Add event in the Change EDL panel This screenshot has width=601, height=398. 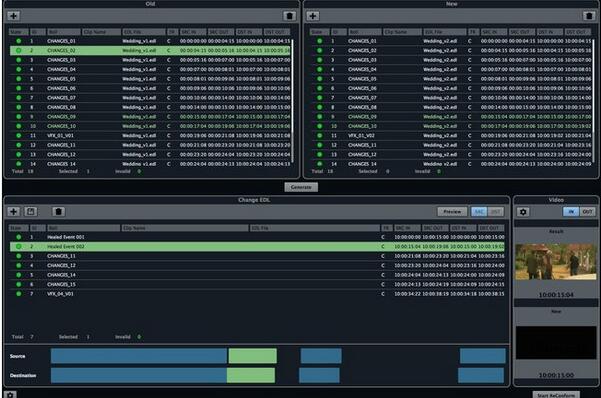pos(13,212)
